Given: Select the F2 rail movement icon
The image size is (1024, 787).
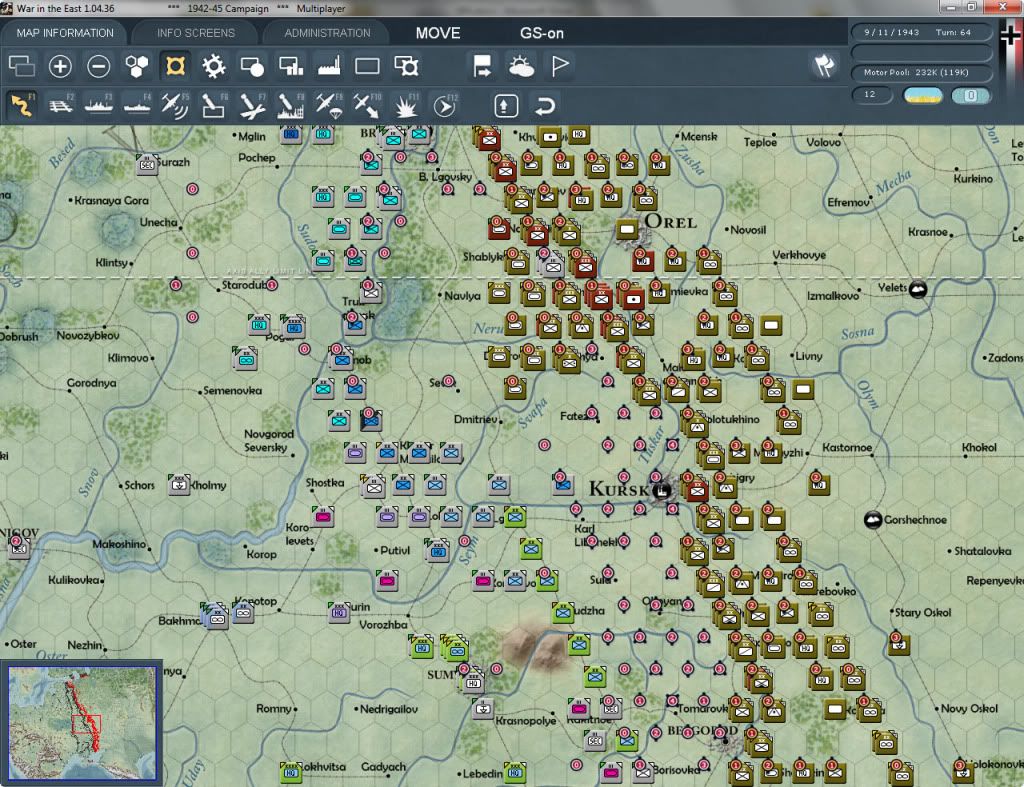Looking at the screenshot, I should coord(60,105).
